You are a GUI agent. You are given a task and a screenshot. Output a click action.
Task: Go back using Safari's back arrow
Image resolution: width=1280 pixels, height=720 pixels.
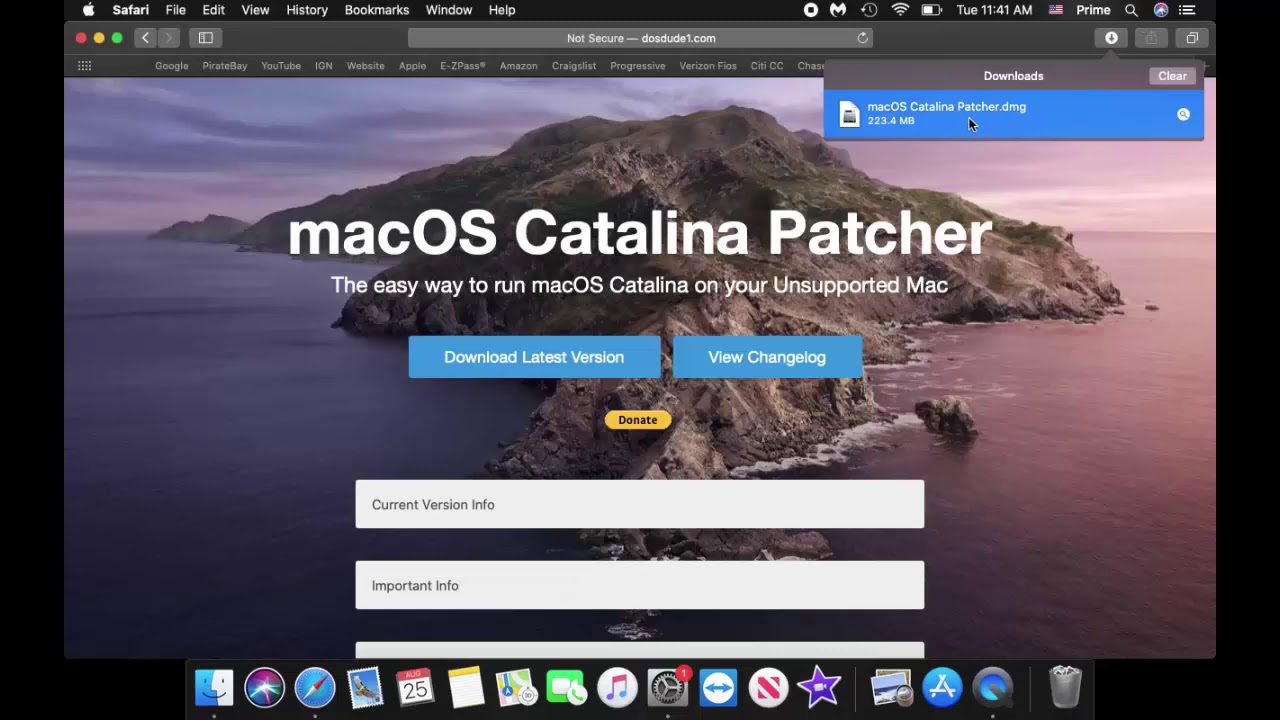click(x=145, y=38)
